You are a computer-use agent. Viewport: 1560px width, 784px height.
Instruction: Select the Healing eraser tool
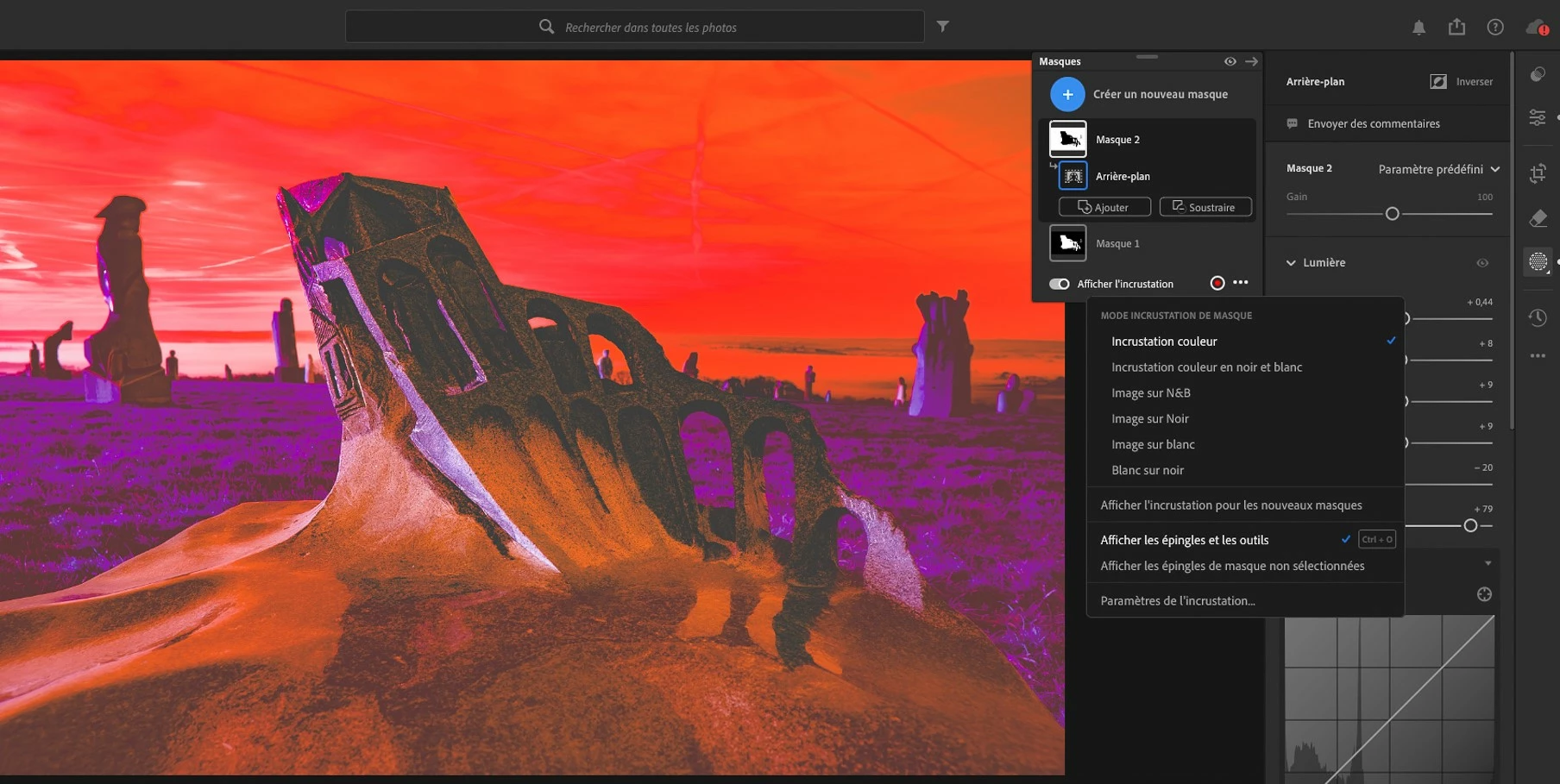click(1538, 218)
